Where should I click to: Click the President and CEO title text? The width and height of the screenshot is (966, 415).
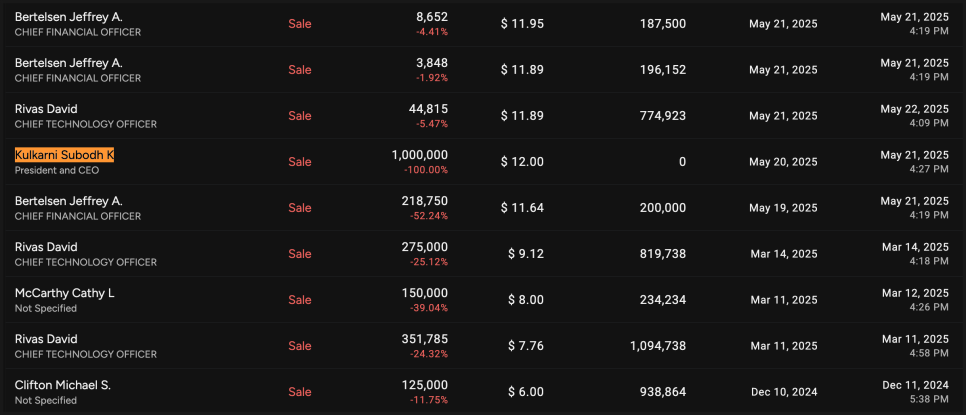tap(57, 170)
